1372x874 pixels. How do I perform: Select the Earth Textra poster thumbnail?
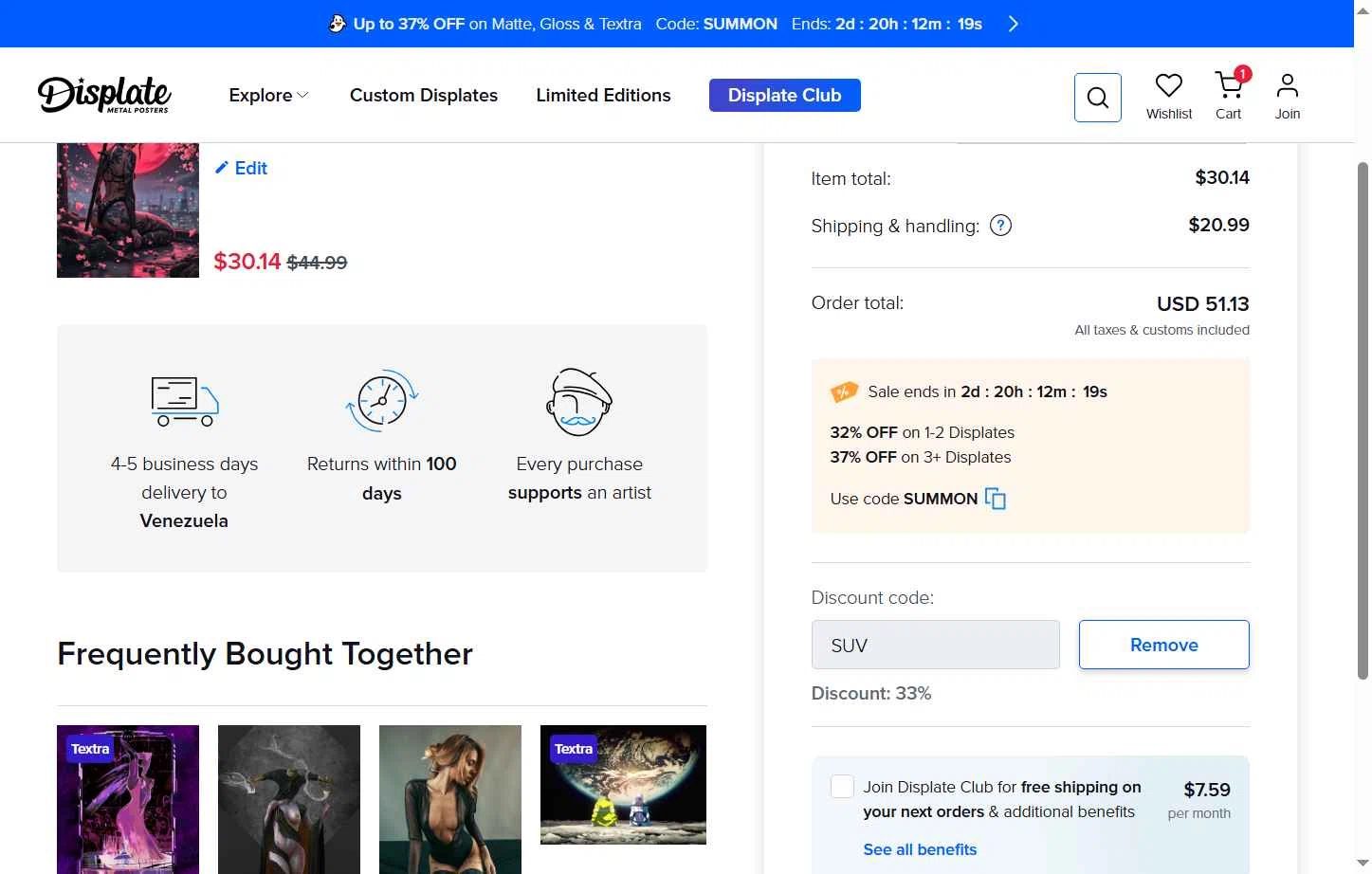623,784
